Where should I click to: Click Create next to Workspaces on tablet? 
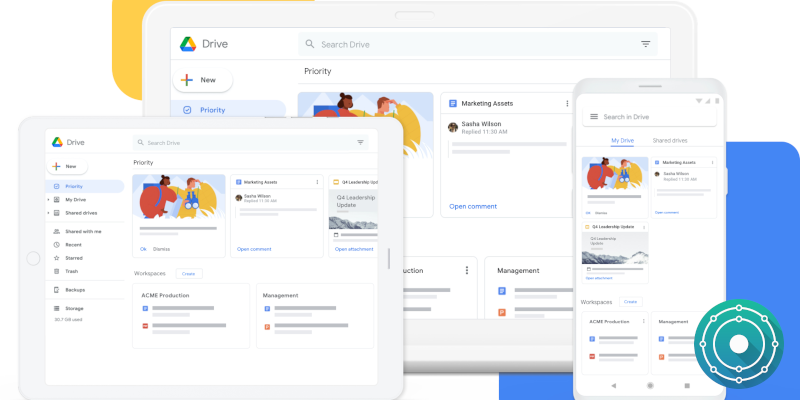pos(189,273)
